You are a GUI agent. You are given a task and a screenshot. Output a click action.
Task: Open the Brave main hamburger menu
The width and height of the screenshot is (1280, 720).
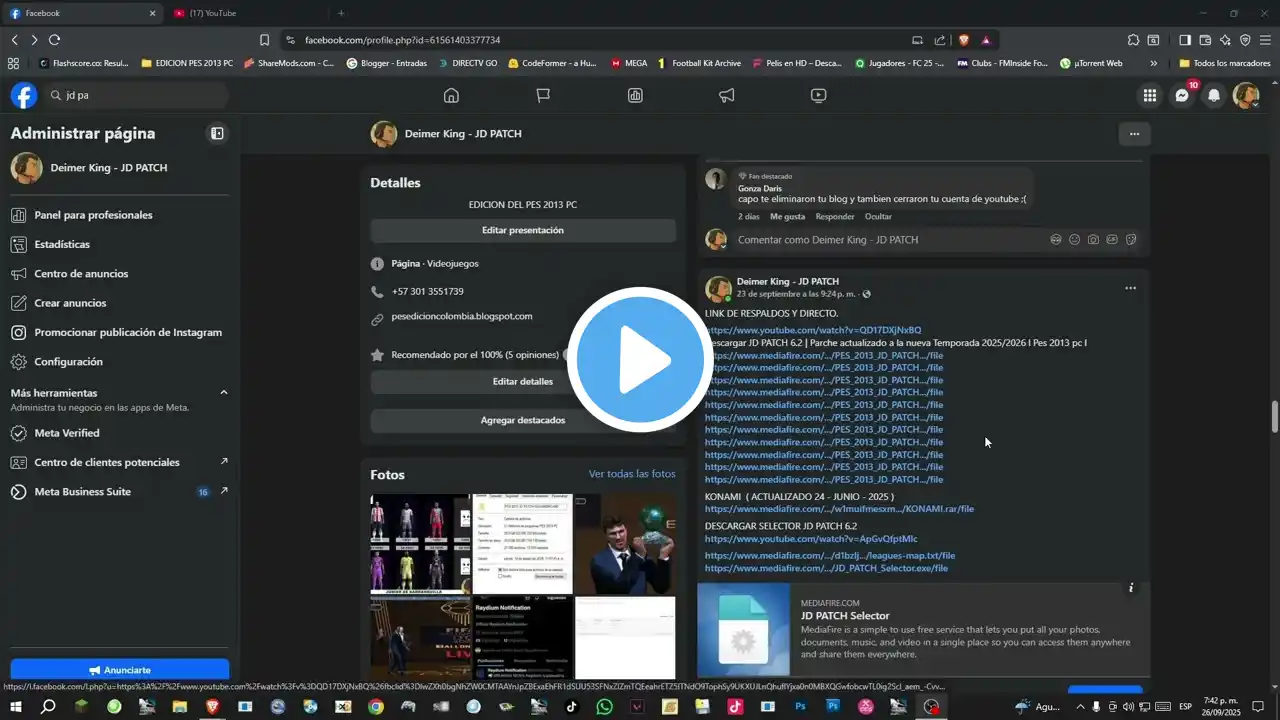click(1264, 40)
